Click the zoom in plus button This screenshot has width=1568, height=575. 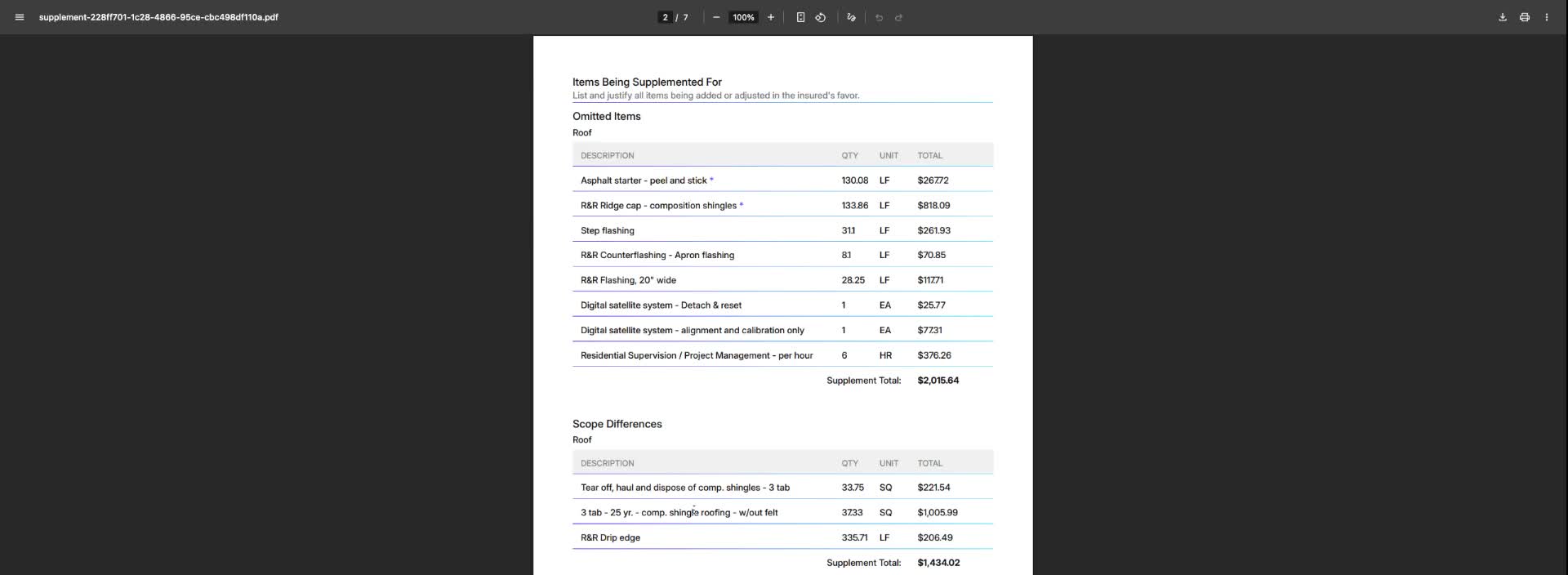pyautogui.click(x=770, y=17)
